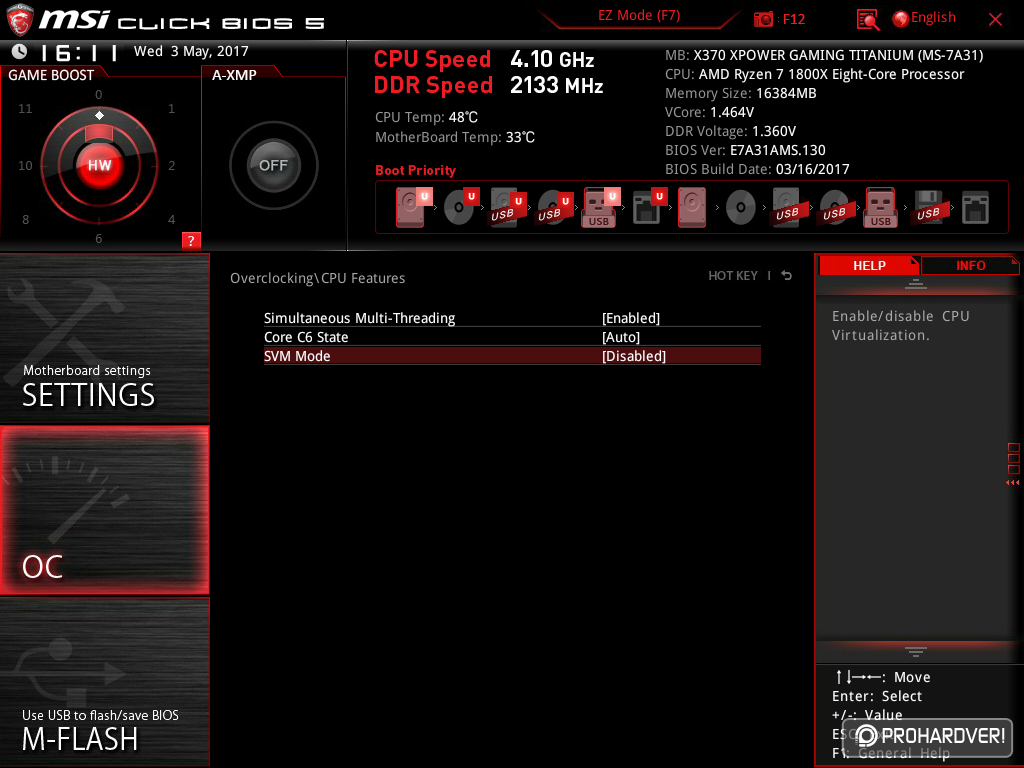Change language via the English globe icon
This screenshot has width=1024, height=768.
click(901, 19)
